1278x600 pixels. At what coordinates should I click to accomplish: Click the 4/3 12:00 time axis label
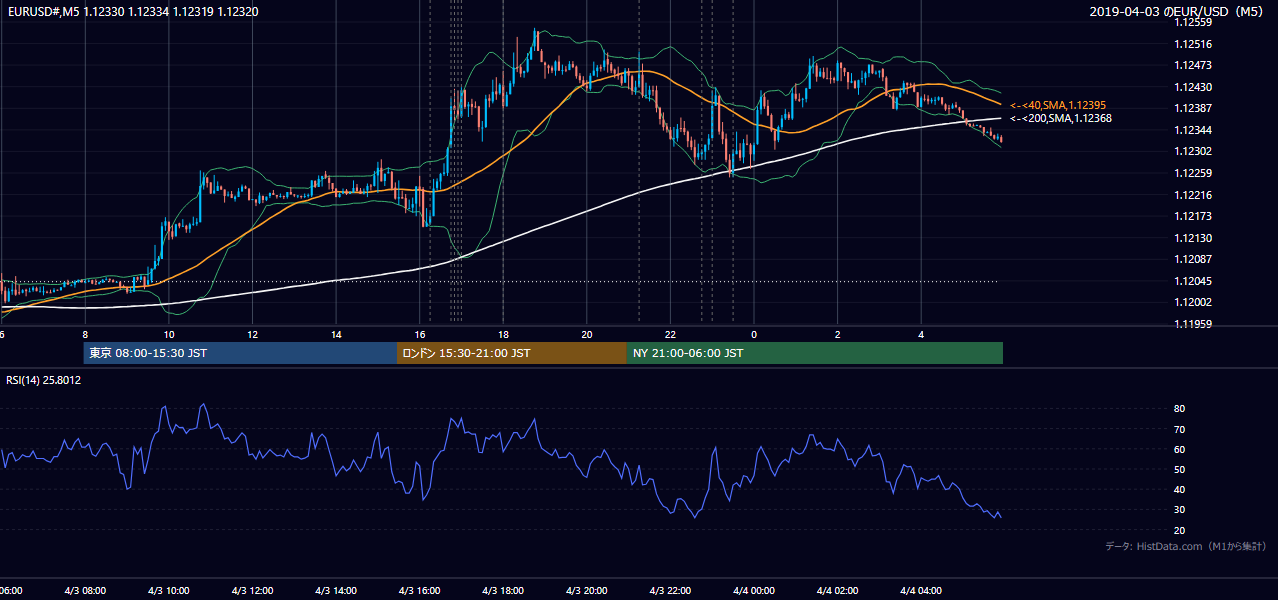click(x=253, y=590)
